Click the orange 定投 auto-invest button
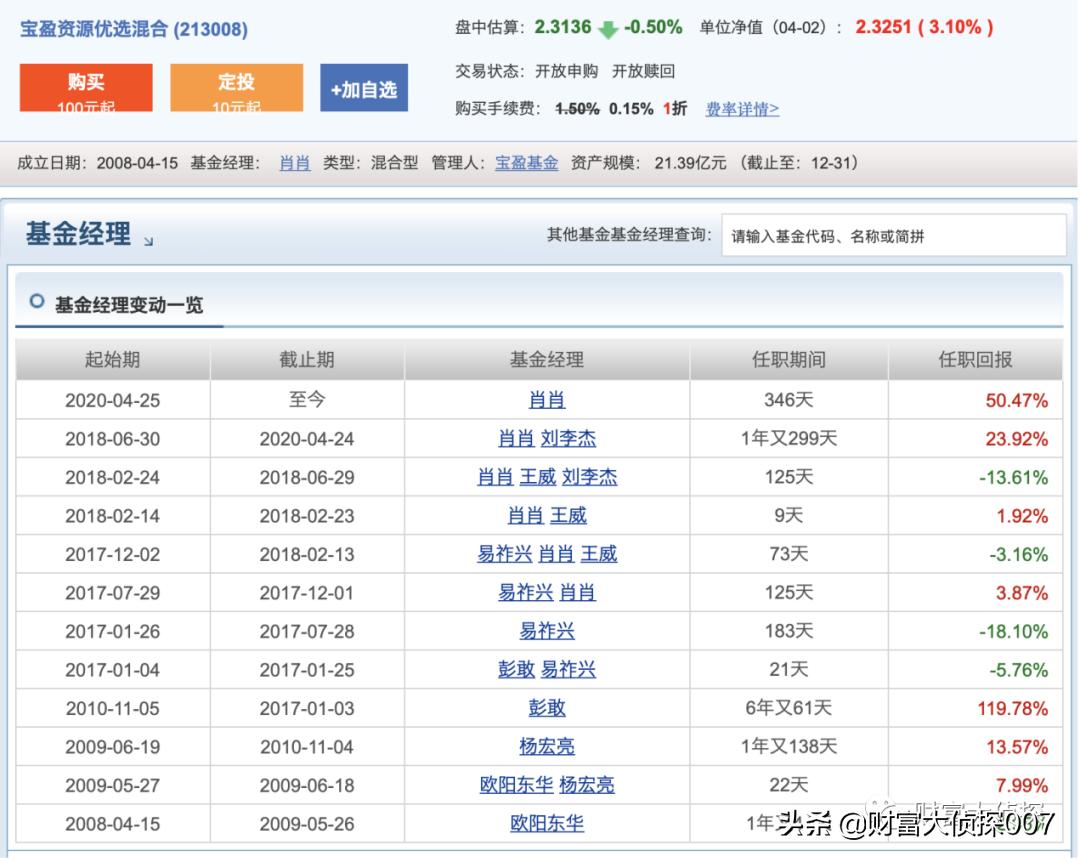This screenshot has width=1080, height=862. (236, 87)
